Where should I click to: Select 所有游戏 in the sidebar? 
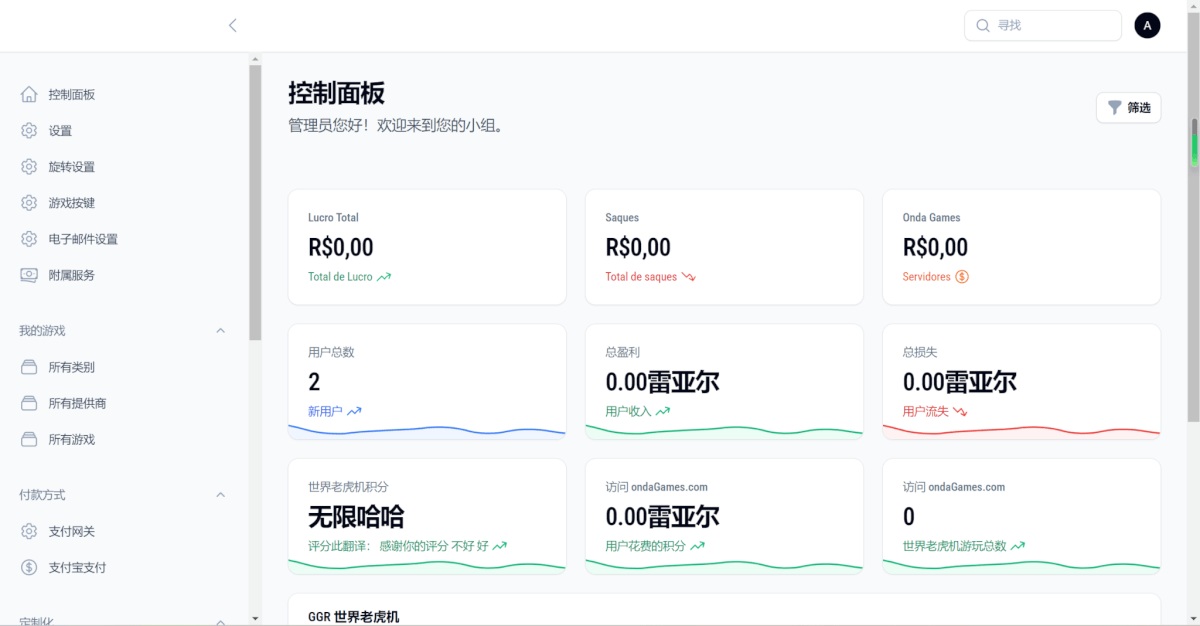[x=72, y=439]
